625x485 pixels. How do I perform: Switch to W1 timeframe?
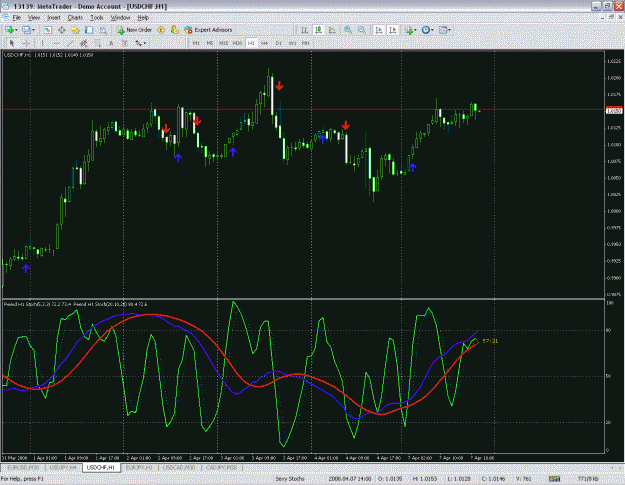pos(292,43)
